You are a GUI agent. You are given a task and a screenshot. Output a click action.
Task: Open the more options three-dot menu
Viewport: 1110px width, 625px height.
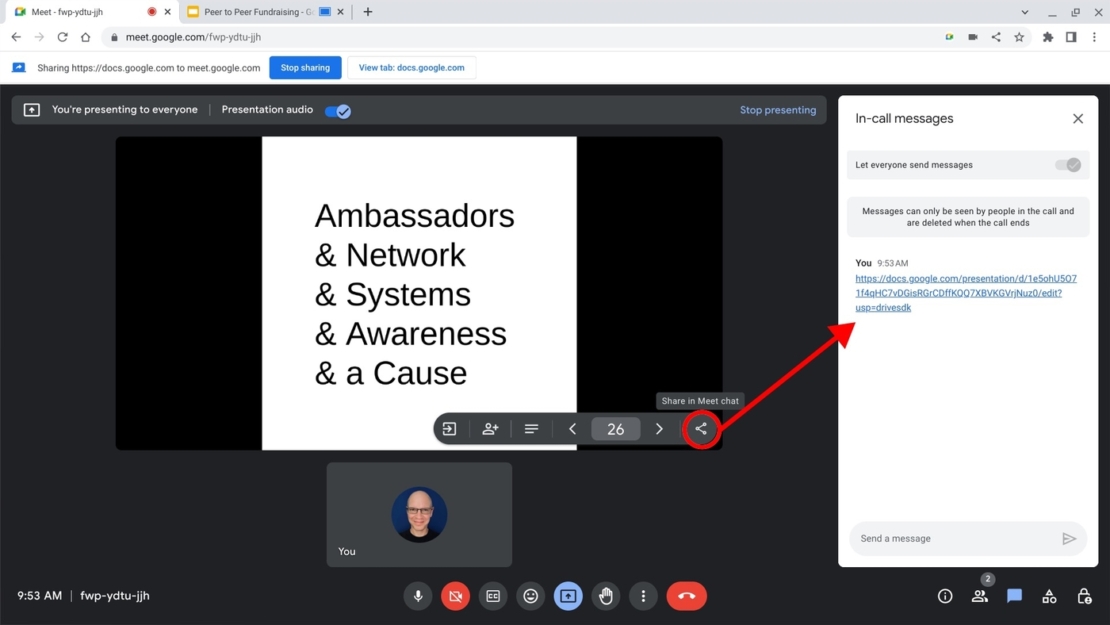(x=643, y=595)
